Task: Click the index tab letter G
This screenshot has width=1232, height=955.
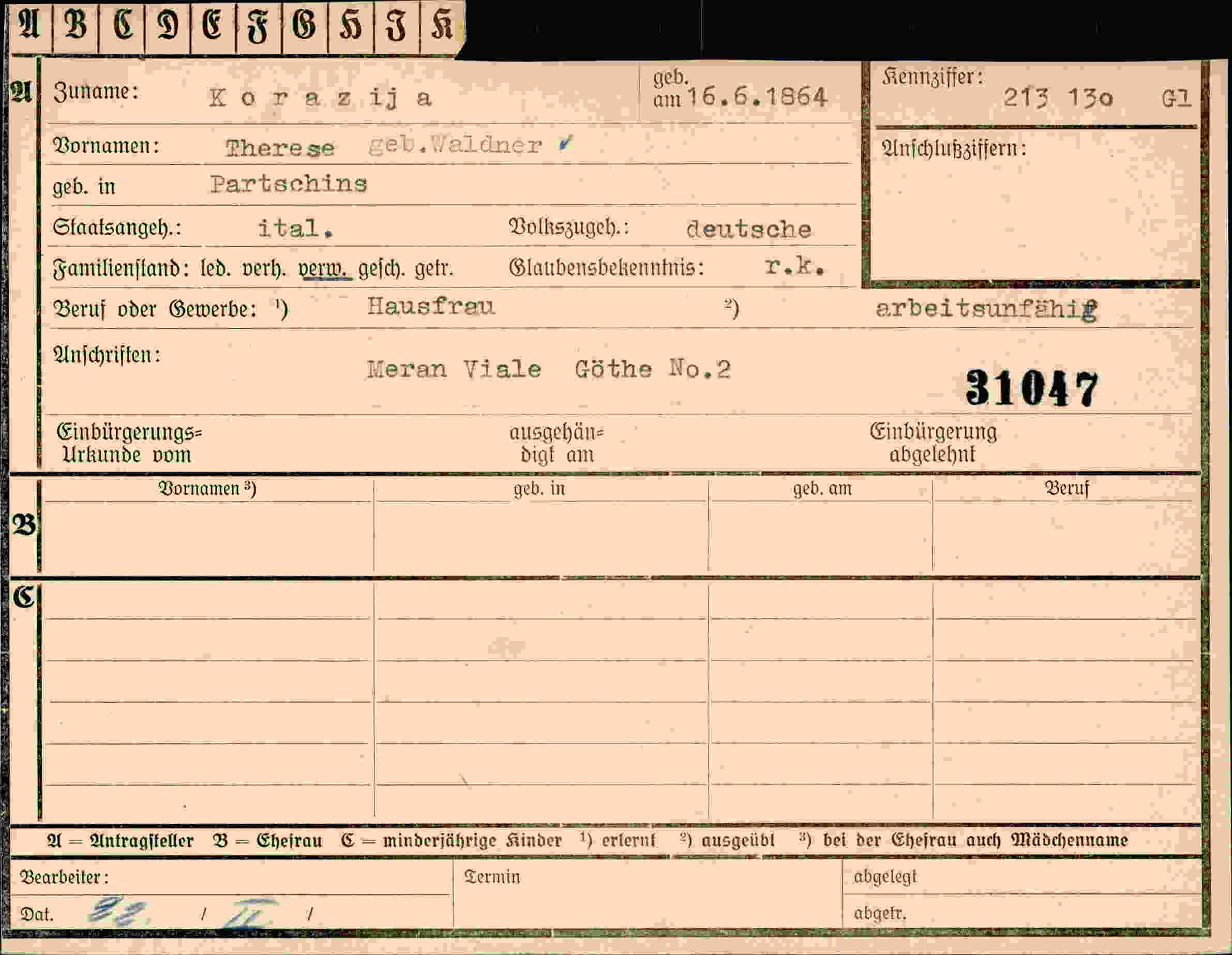Action: pyautogui.click(x=304, y=26)
